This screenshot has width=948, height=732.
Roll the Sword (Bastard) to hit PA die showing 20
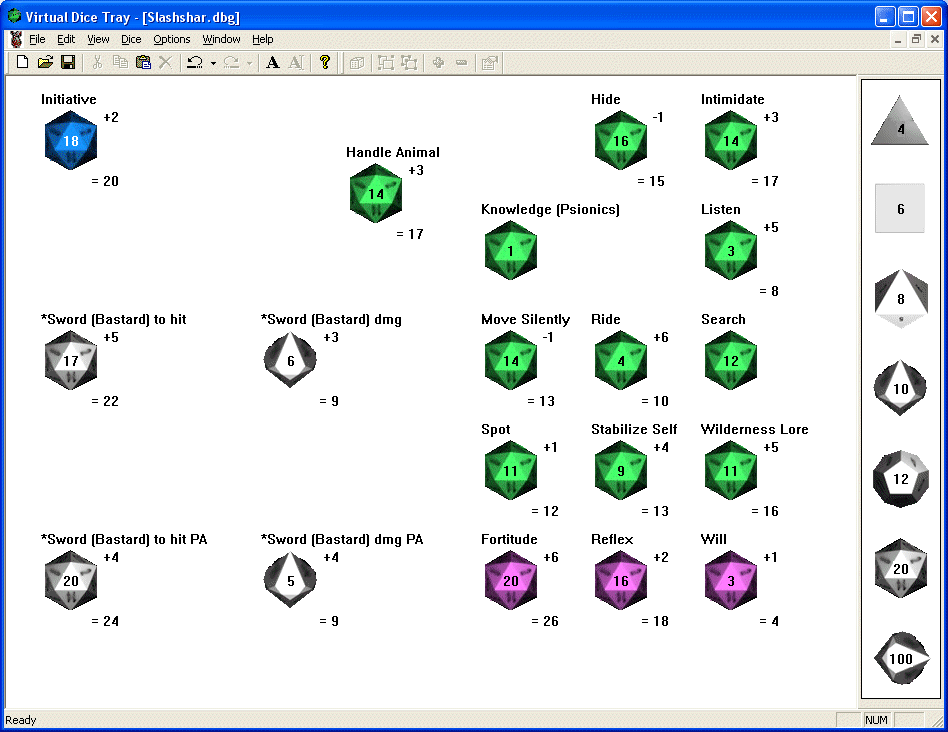coord(71,580)
